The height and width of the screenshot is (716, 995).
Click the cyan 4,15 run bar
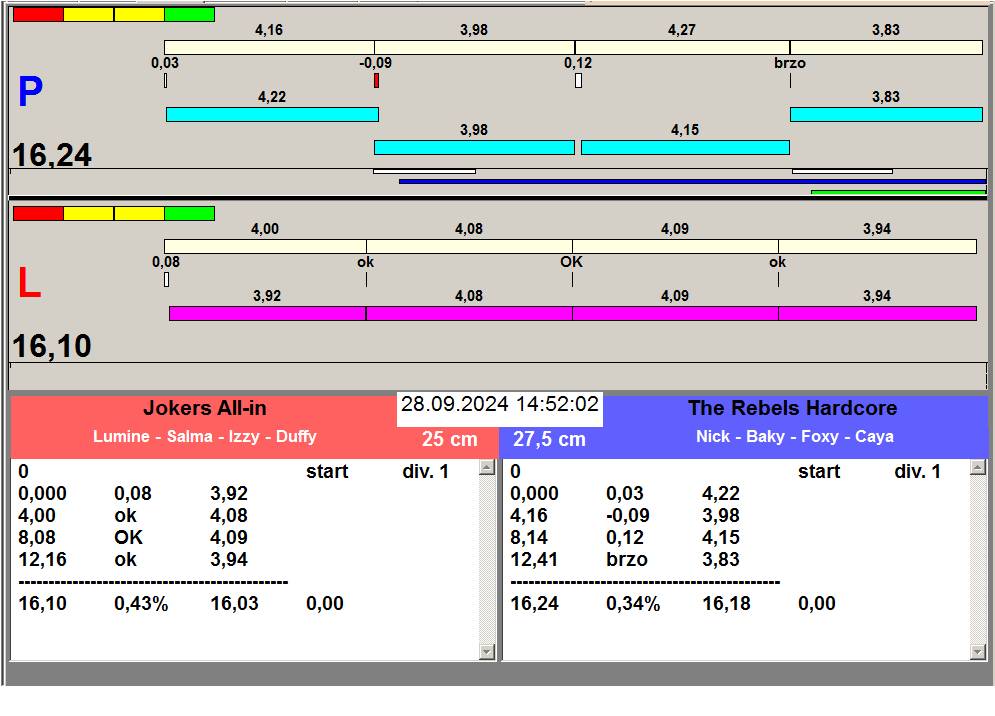point(684,148)
